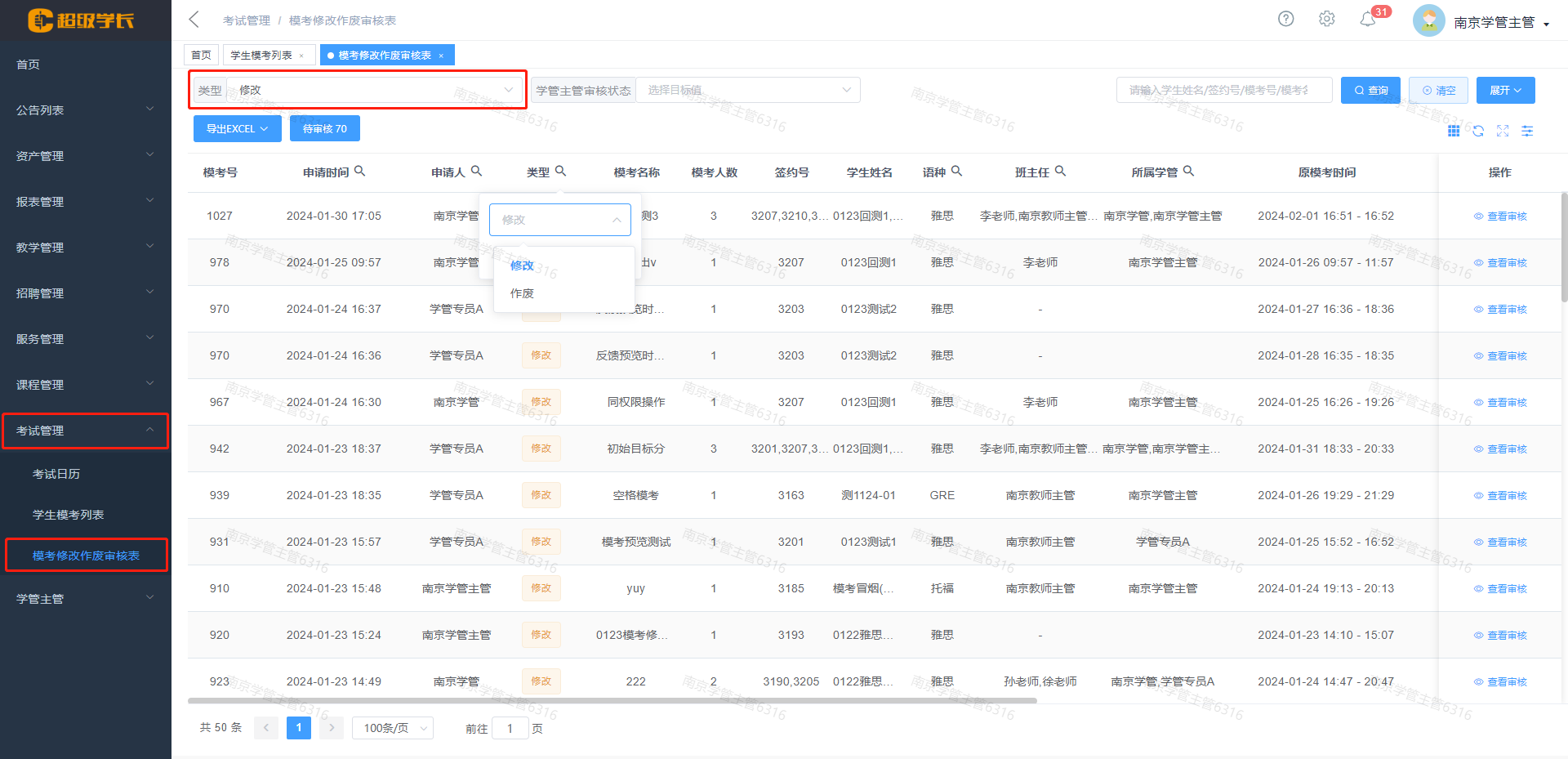This screenshot has height=759, width=1568.
Task: Focus the student name search input field
Action: coord(1223,90)
